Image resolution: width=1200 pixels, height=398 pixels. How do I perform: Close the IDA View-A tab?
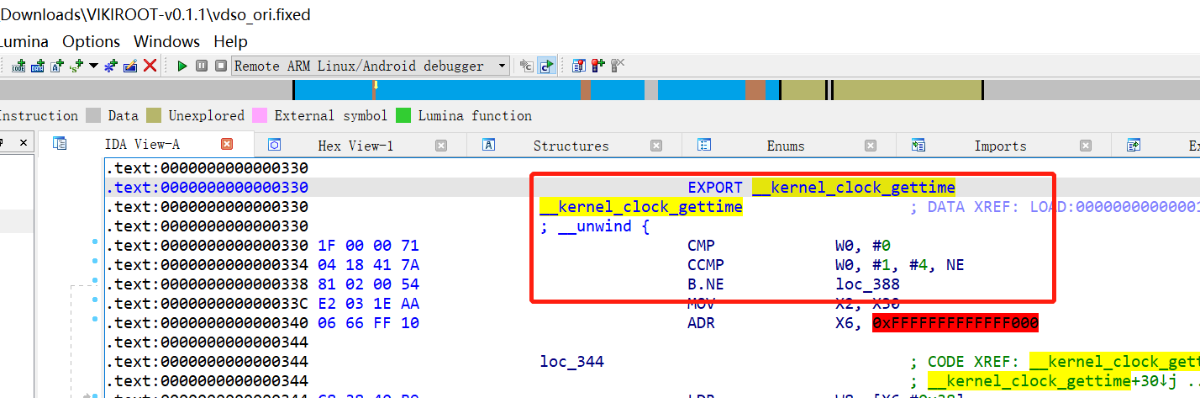point(227,145)
